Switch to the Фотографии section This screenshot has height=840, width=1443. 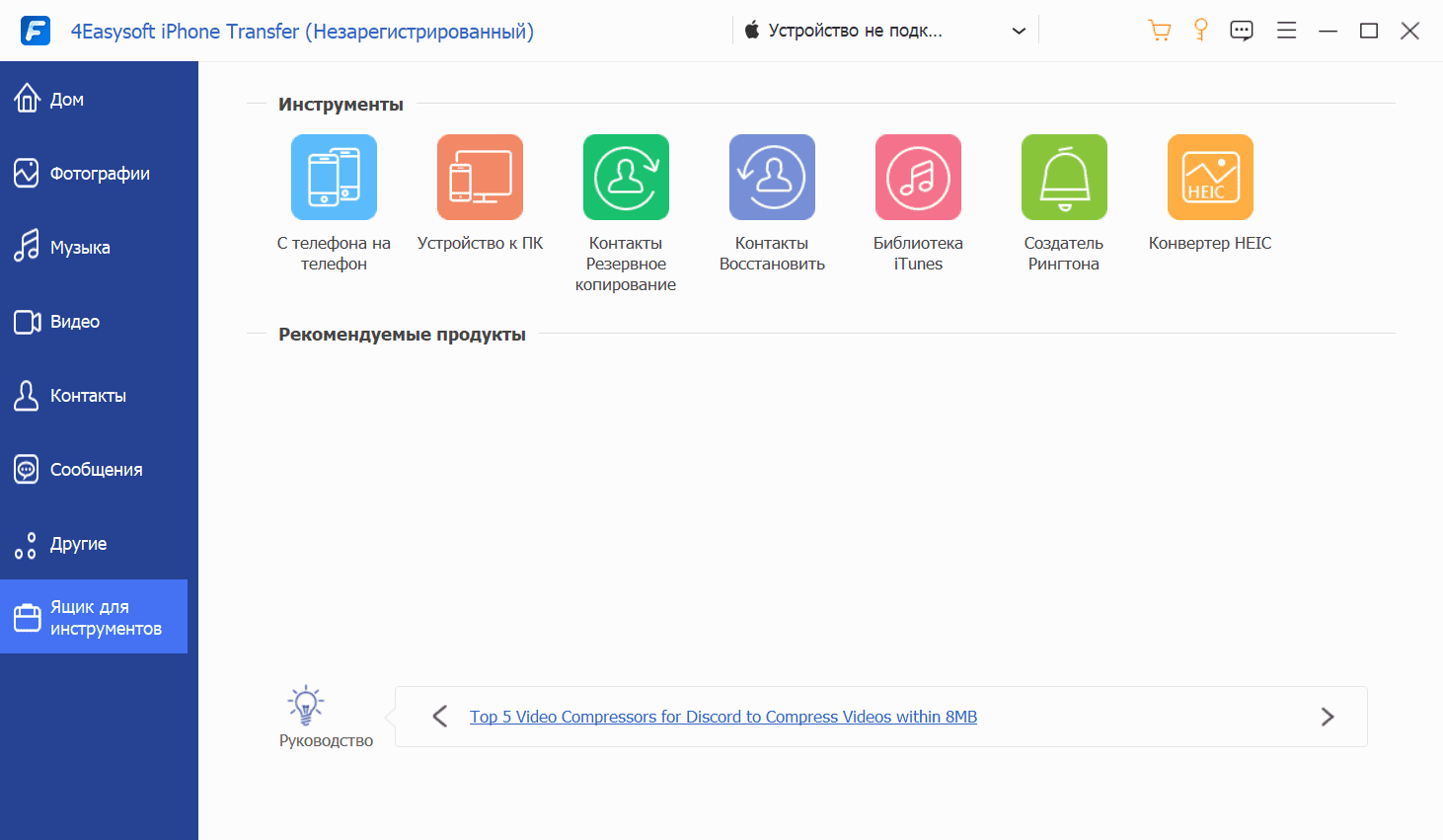pyautogui.click(x=94, y=173)
